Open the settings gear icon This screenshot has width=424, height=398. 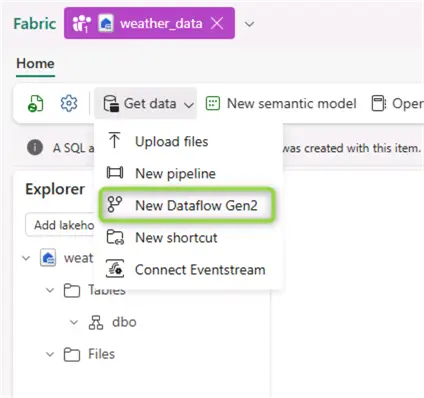point(69,103)
